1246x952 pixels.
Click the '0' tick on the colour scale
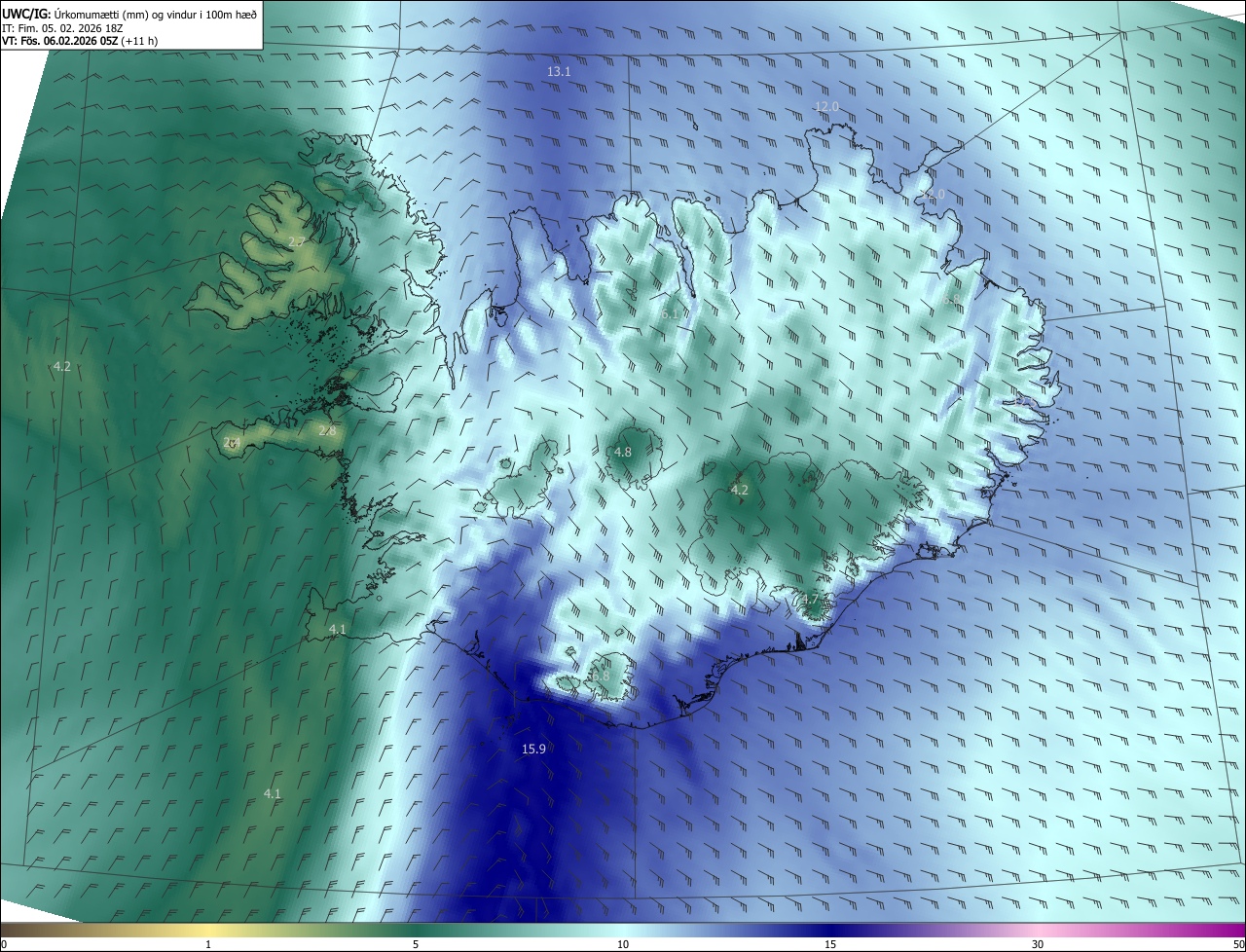click(x=3, y=944)
